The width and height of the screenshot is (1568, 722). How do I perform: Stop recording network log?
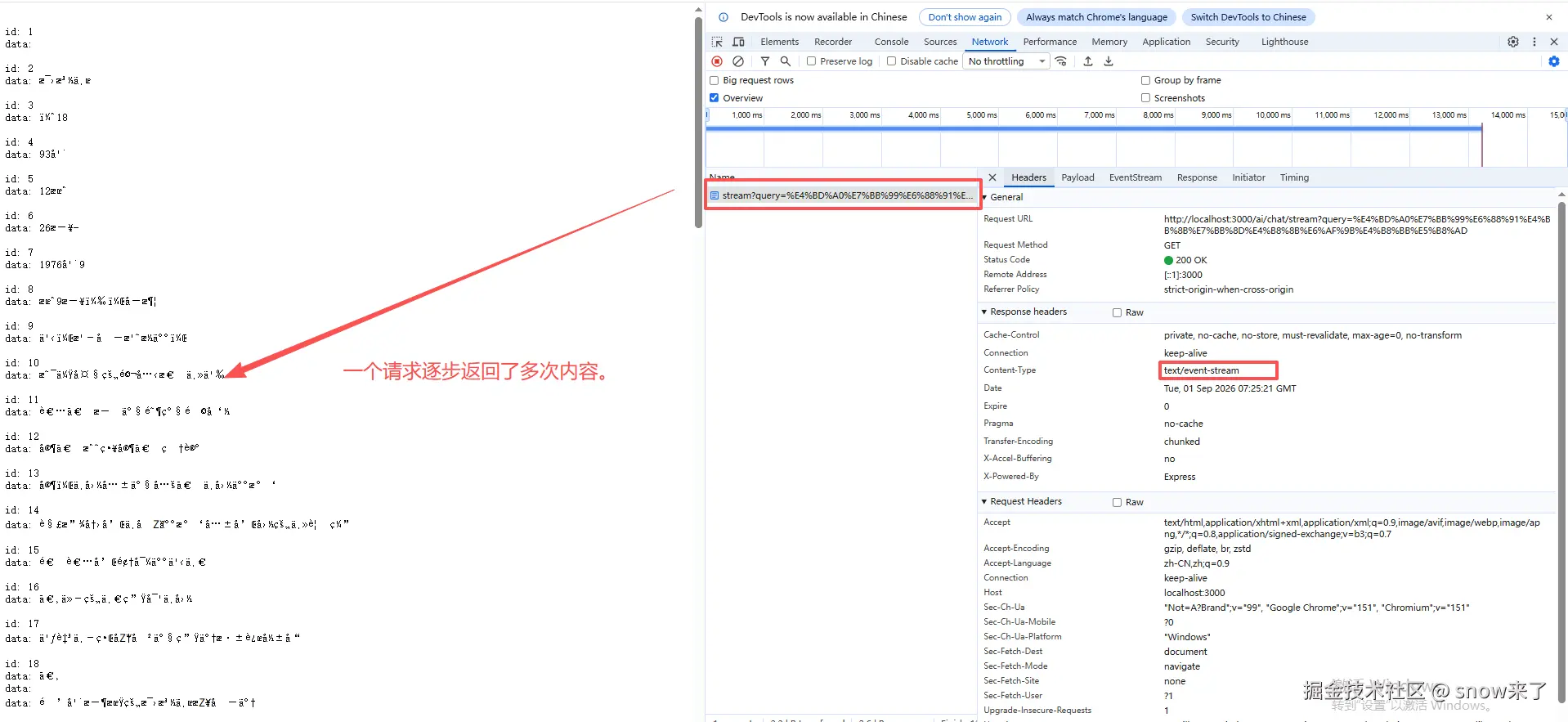coord(717,61)
